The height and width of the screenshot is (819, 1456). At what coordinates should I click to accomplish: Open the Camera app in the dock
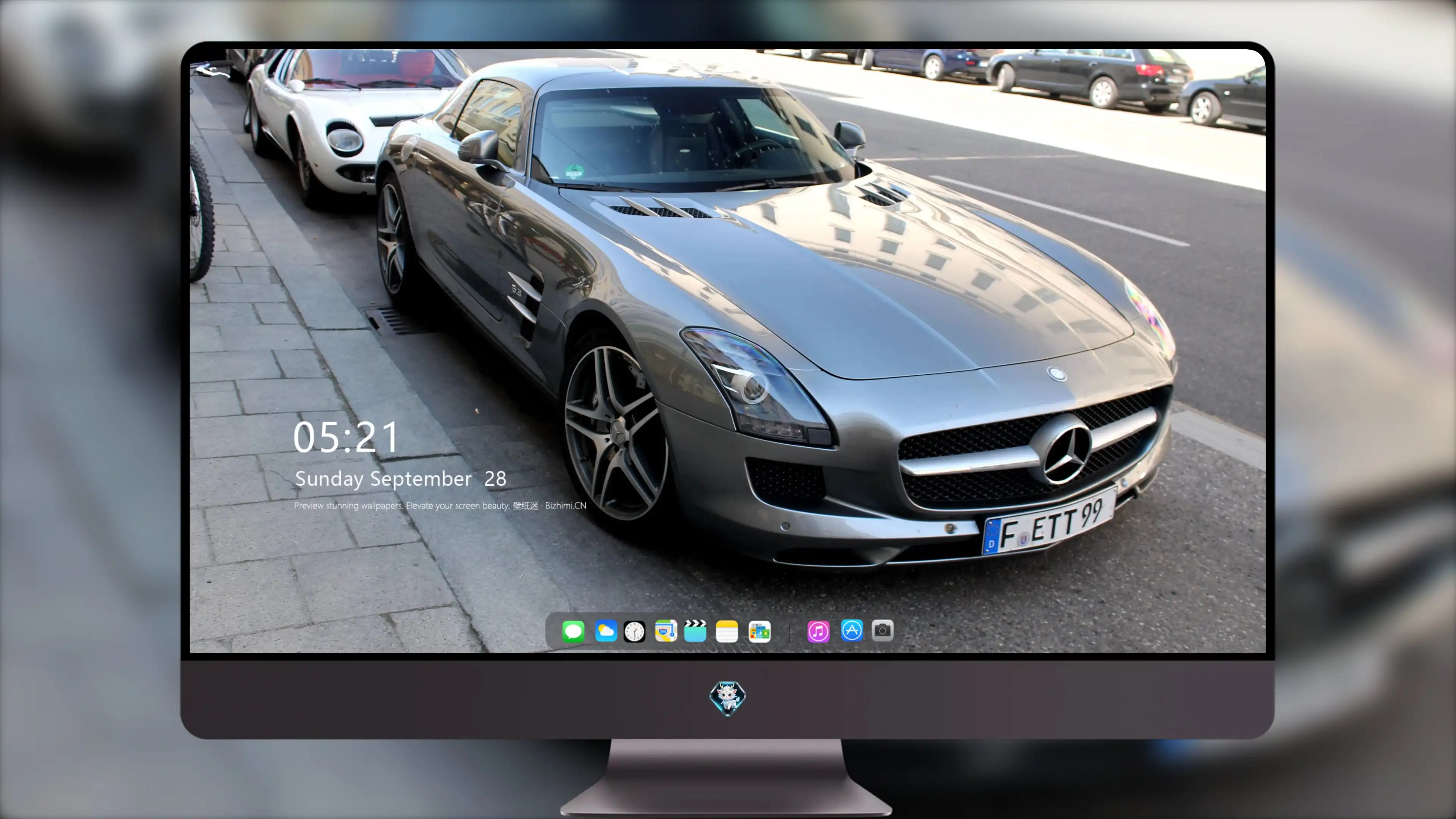pos(882,630)
